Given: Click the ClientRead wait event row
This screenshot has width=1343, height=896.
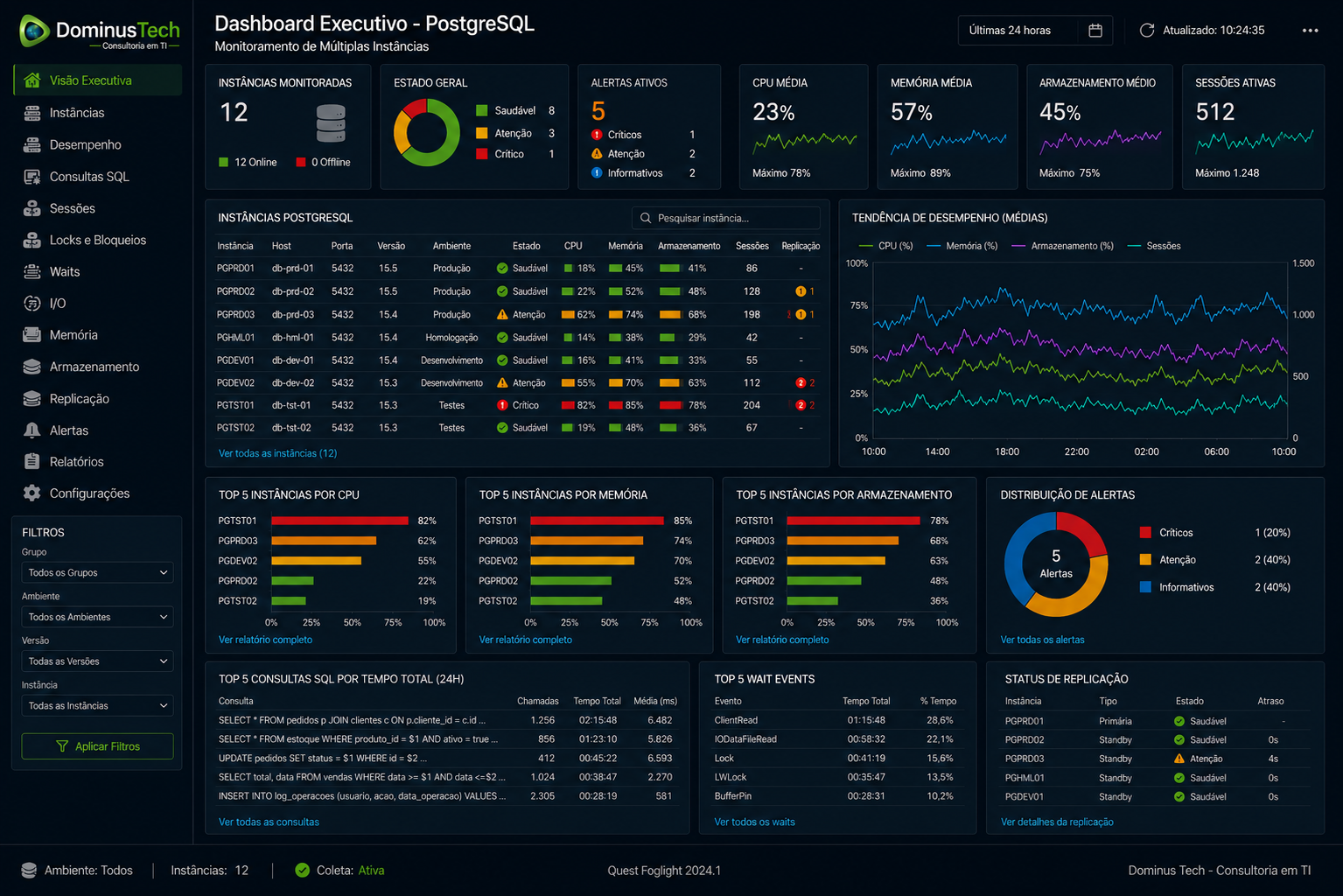Looking at the screenshot, I should [x=838, y=720].
